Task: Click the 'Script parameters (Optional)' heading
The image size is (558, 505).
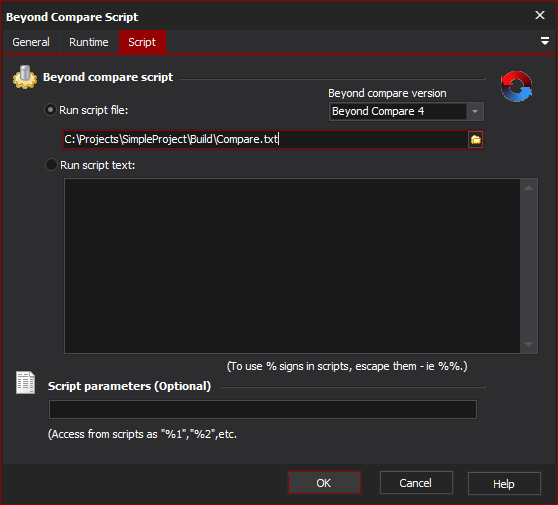Action: tap(130, 386)
